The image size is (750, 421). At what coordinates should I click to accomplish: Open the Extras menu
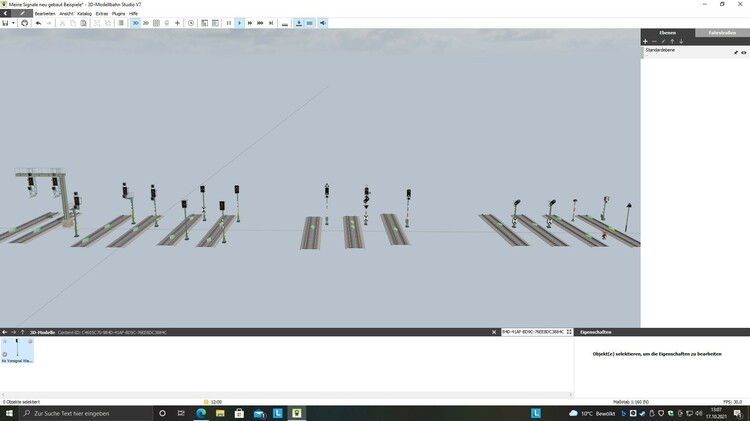[102, 14]
